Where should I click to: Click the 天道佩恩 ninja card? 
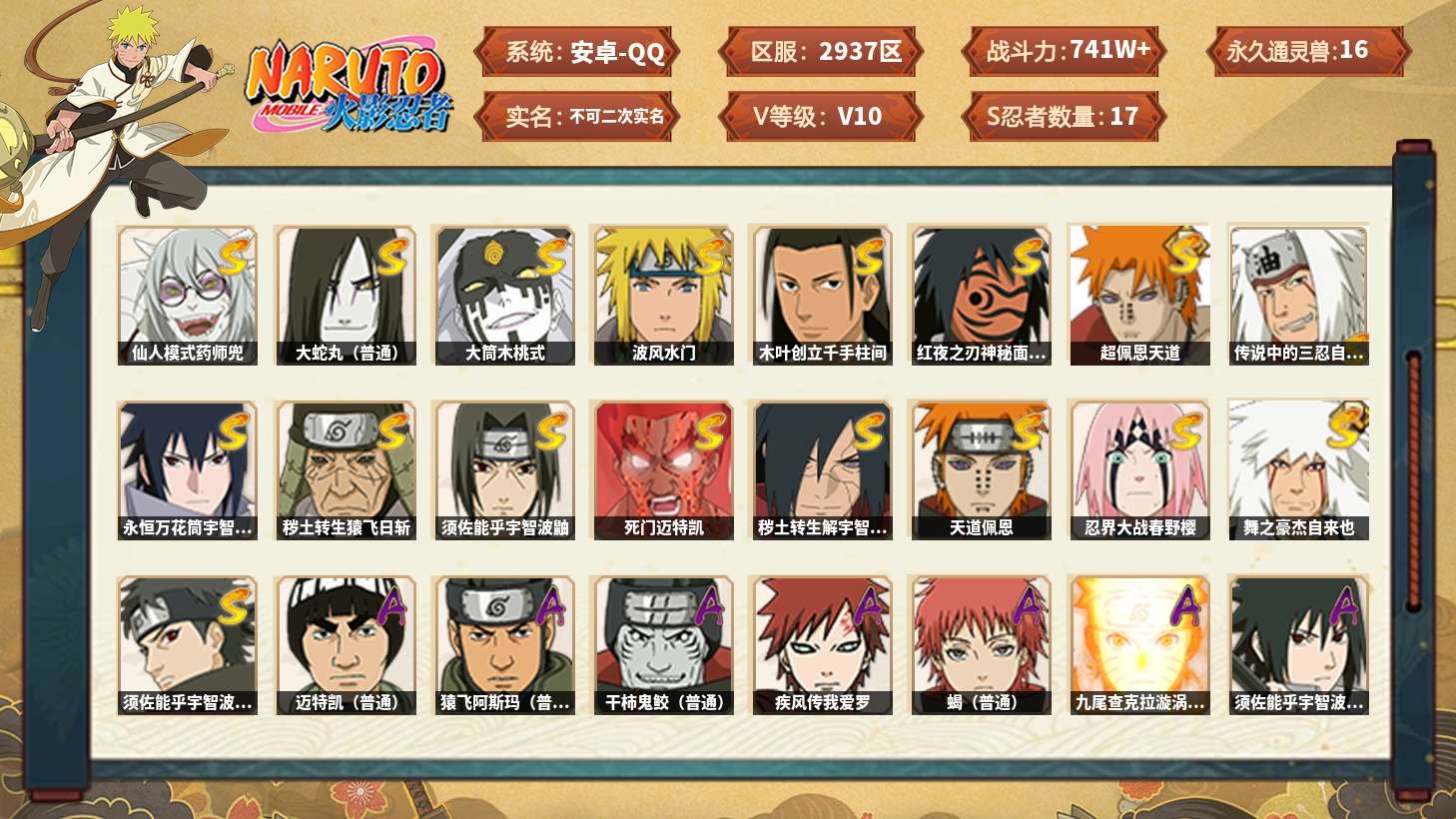(x=981, y=470)
